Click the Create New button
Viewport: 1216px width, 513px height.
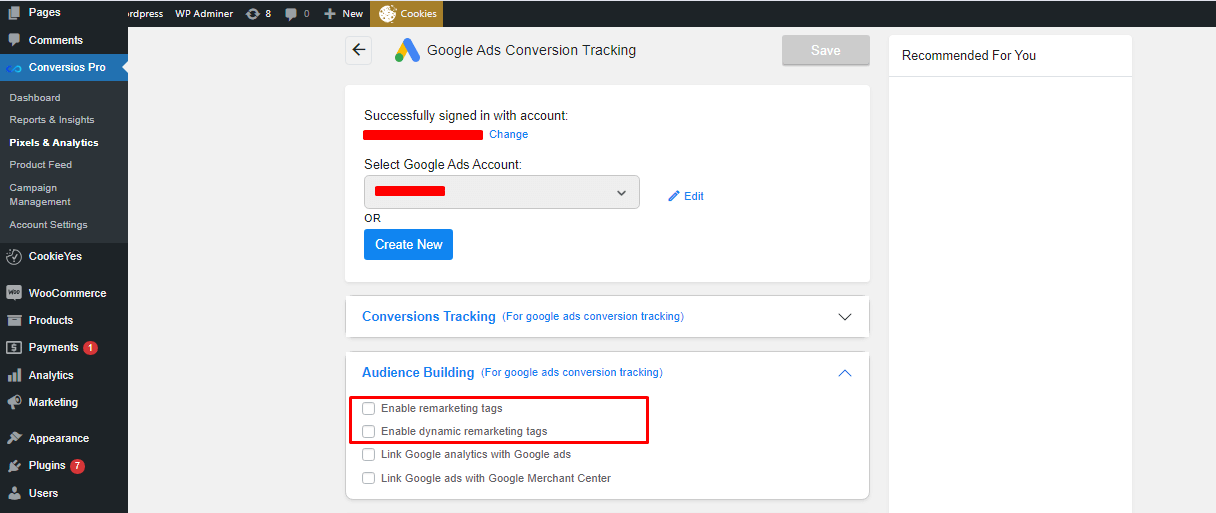409,245
